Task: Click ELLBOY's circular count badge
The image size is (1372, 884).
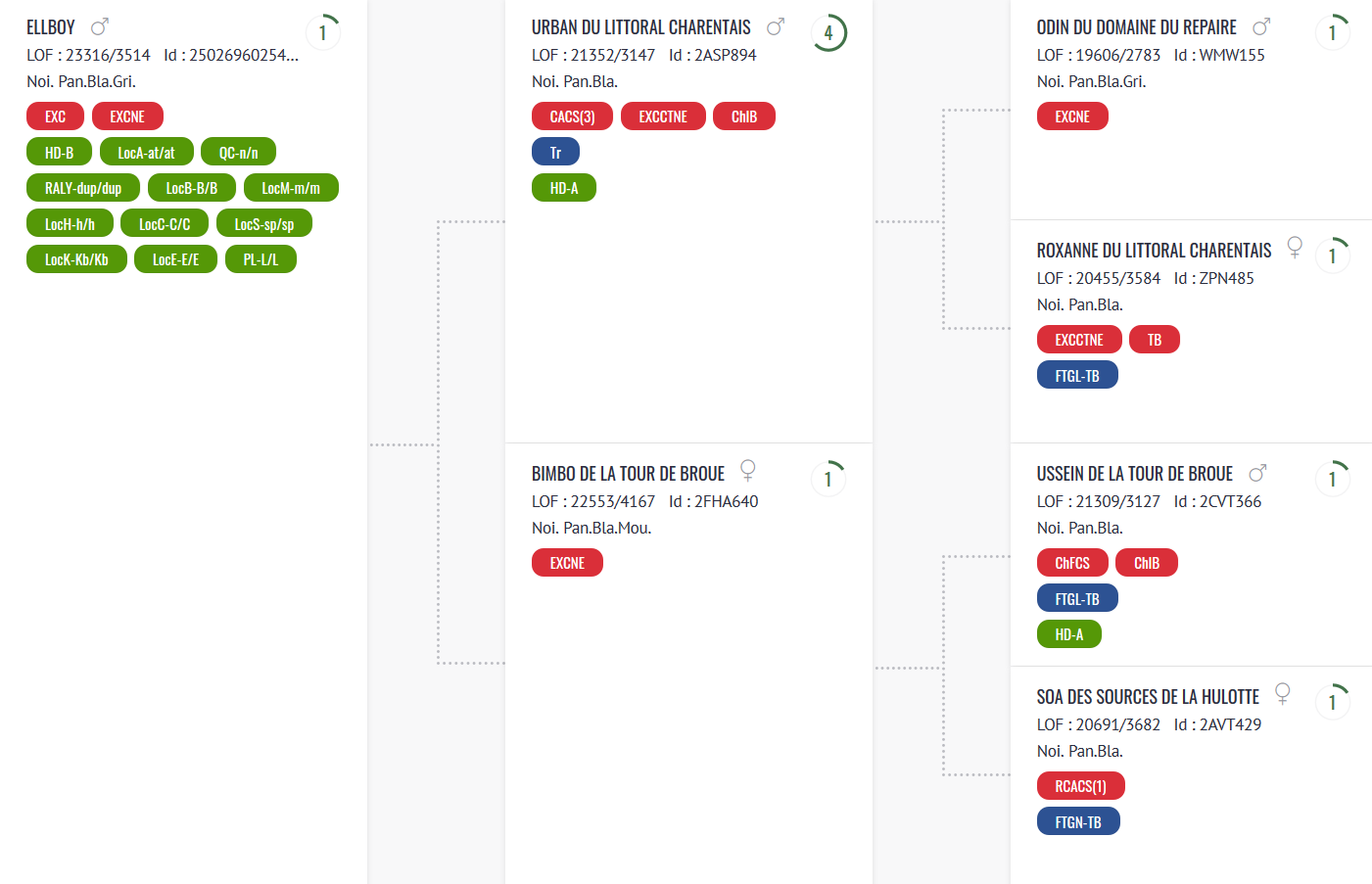Action: tap(323, 32)
